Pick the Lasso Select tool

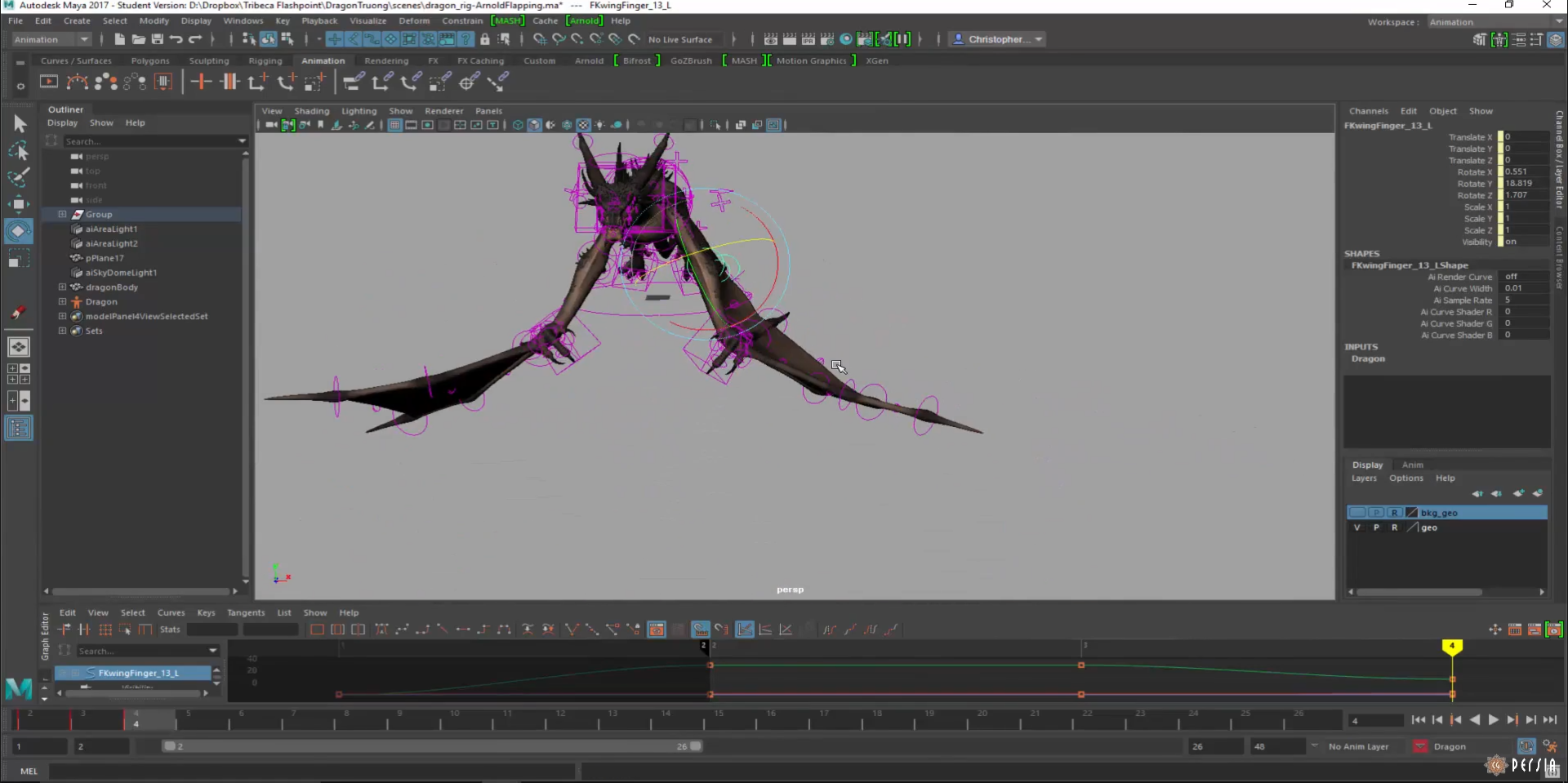coord(20,151)
